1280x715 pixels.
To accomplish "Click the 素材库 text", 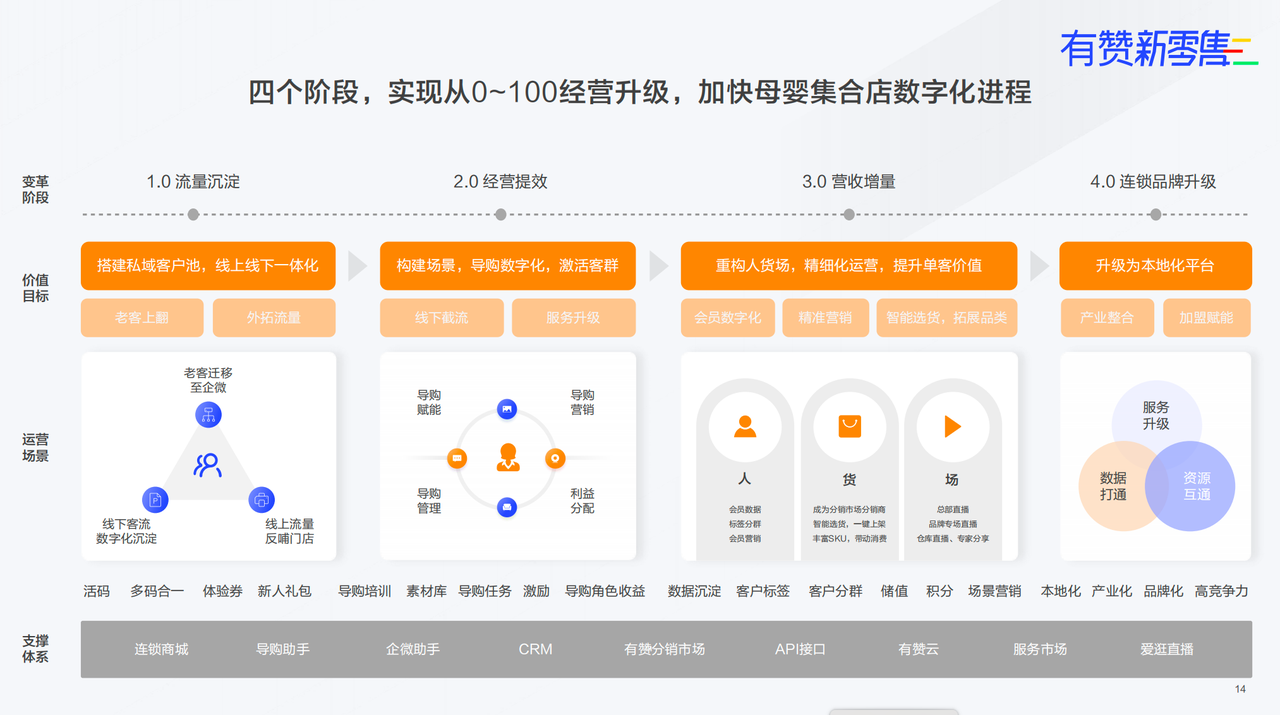I will pyautogui.click(x=426, y=591).
